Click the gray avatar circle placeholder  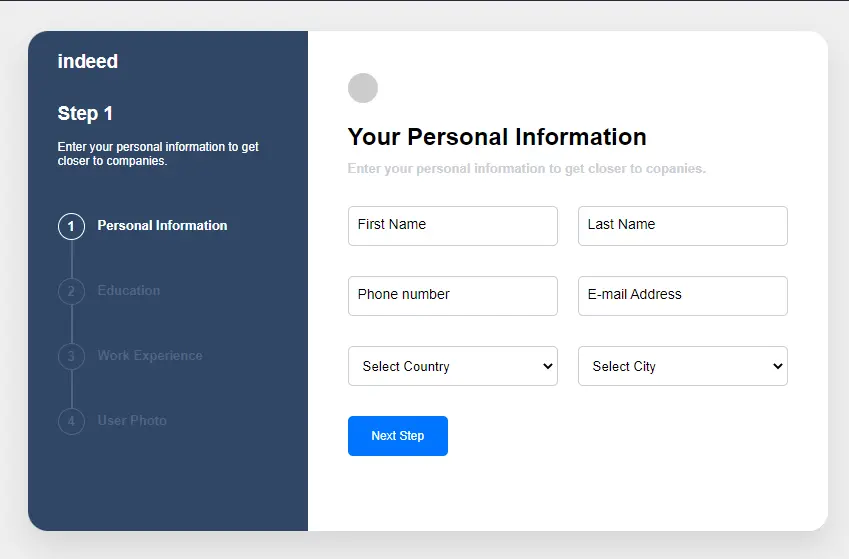(363, 88)
